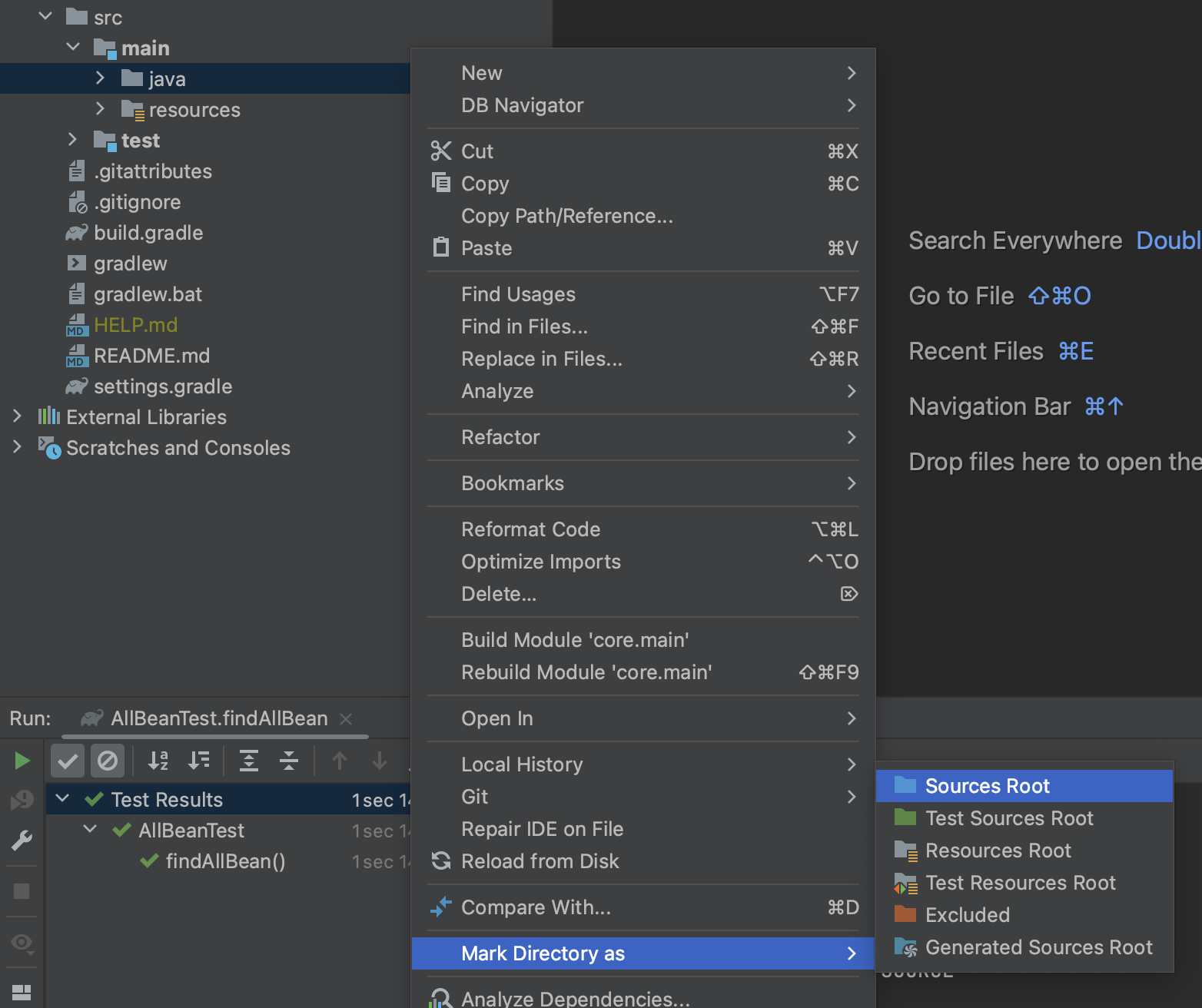Expand all nodes in the test tree
The width and height of the screenshot is (1202, 1008).
pos(249,761)
